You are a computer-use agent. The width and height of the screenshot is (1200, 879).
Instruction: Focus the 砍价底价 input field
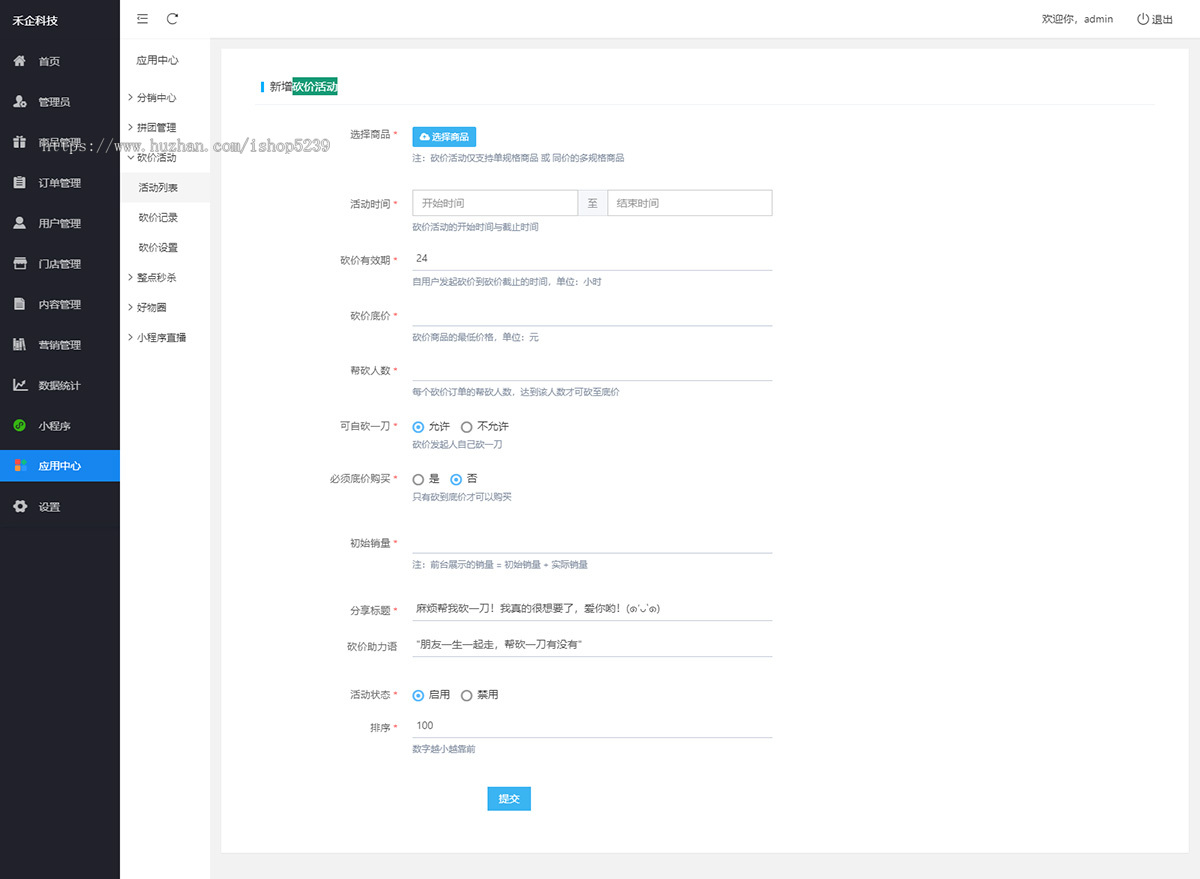592,314
